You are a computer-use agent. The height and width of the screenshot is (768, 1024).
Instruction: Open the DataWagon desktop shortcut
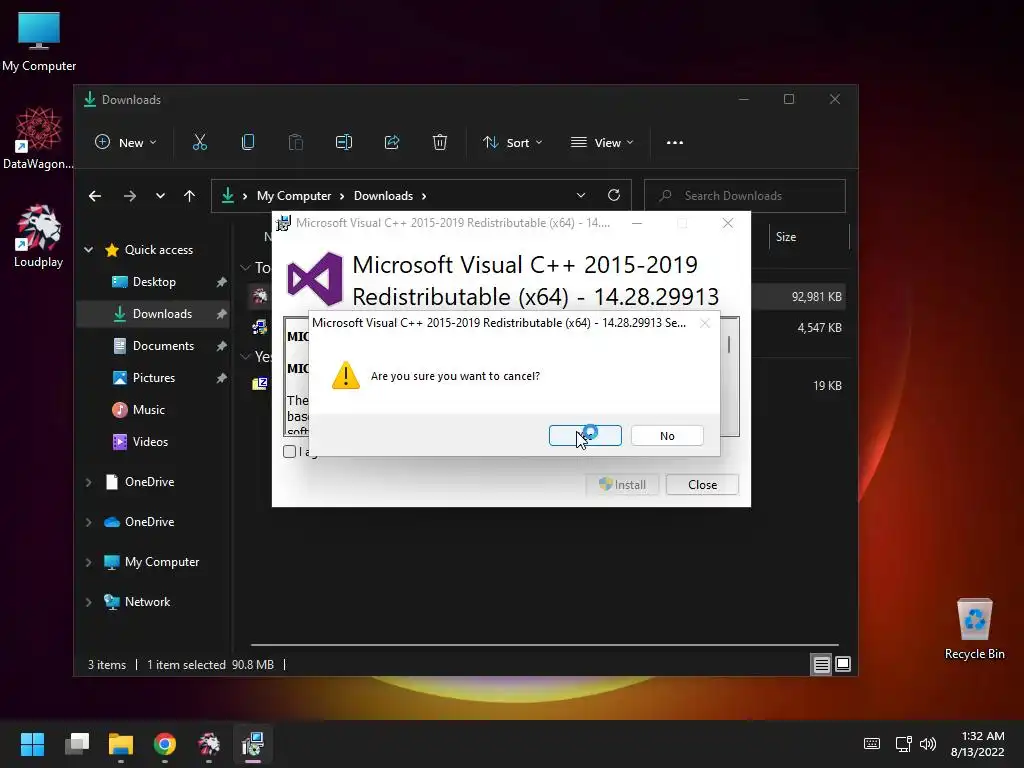click(x=39, y=138)
